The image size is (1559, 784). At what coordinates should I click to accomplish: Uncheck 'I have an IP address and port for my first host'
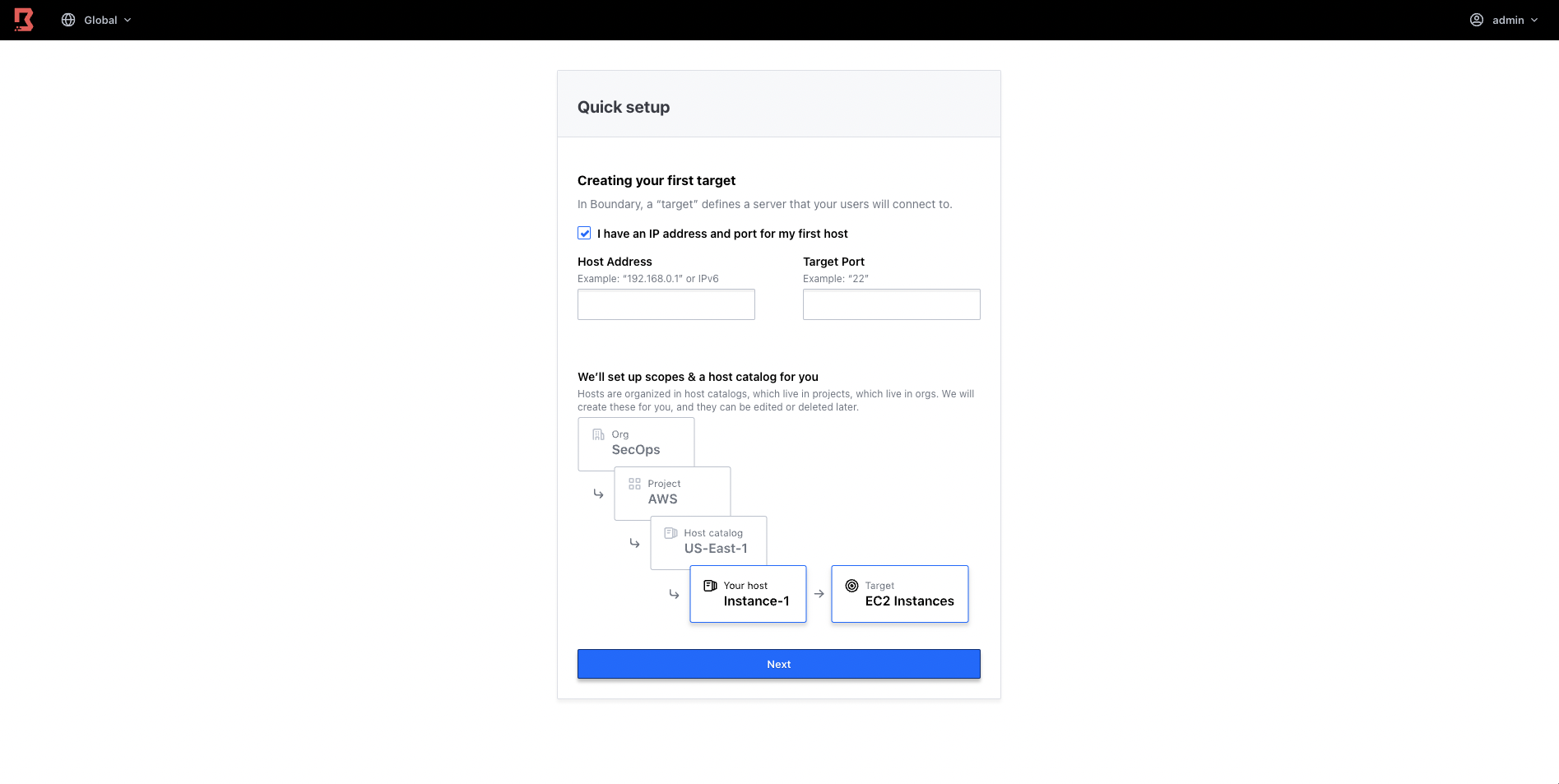tap(584, 233)
